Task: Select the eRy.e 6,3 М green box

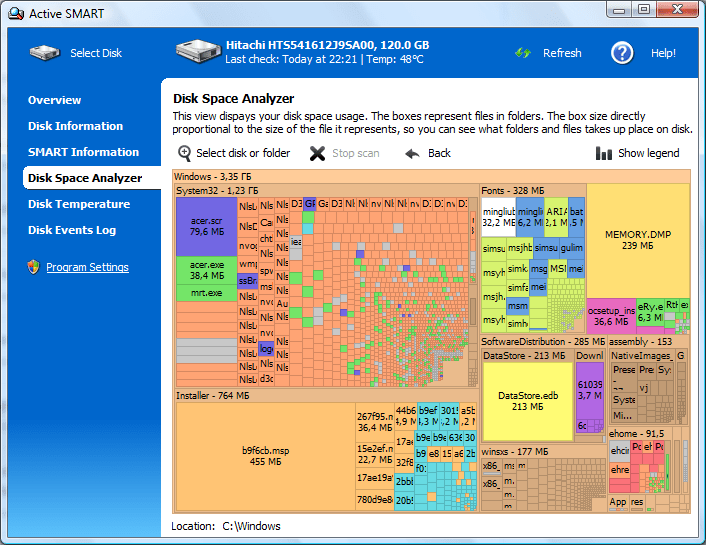Action: [x=650, y=312]
